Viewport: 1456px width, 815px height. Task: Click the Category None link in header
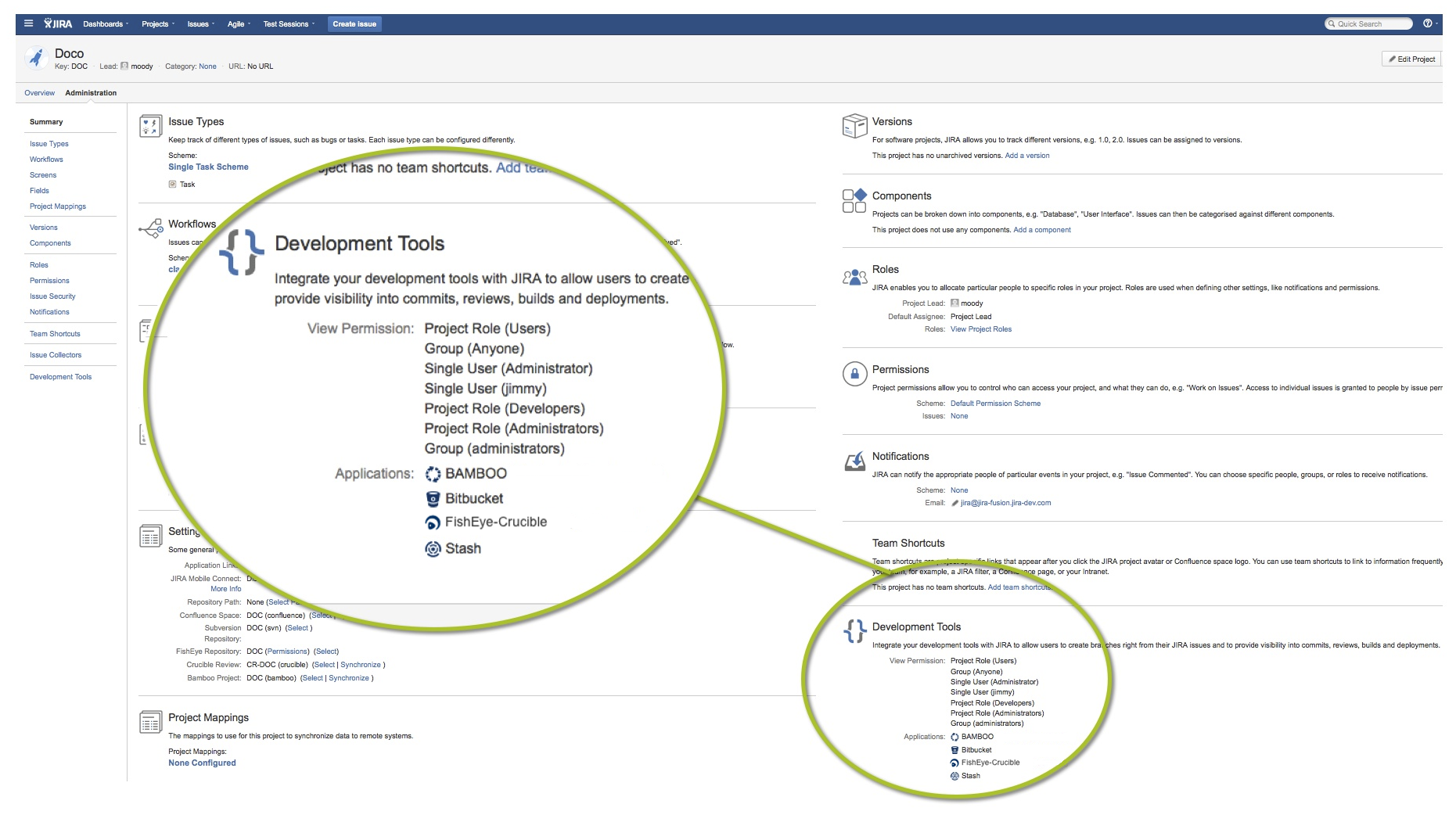(207, 66)
